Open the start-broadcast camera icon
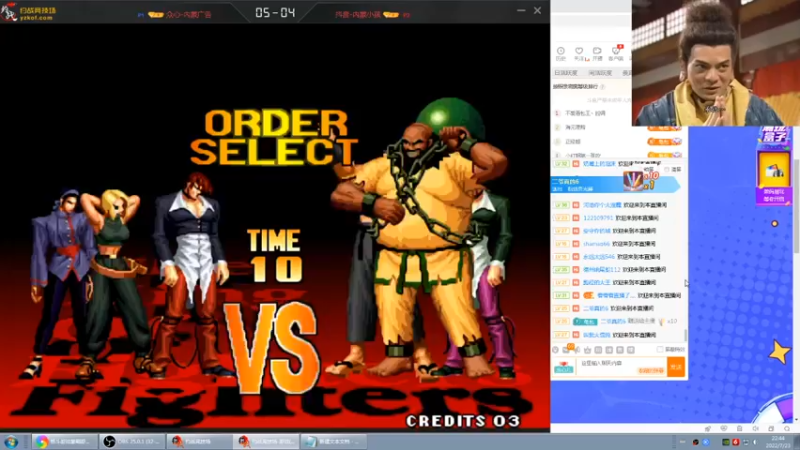 [x=597, y=53]
